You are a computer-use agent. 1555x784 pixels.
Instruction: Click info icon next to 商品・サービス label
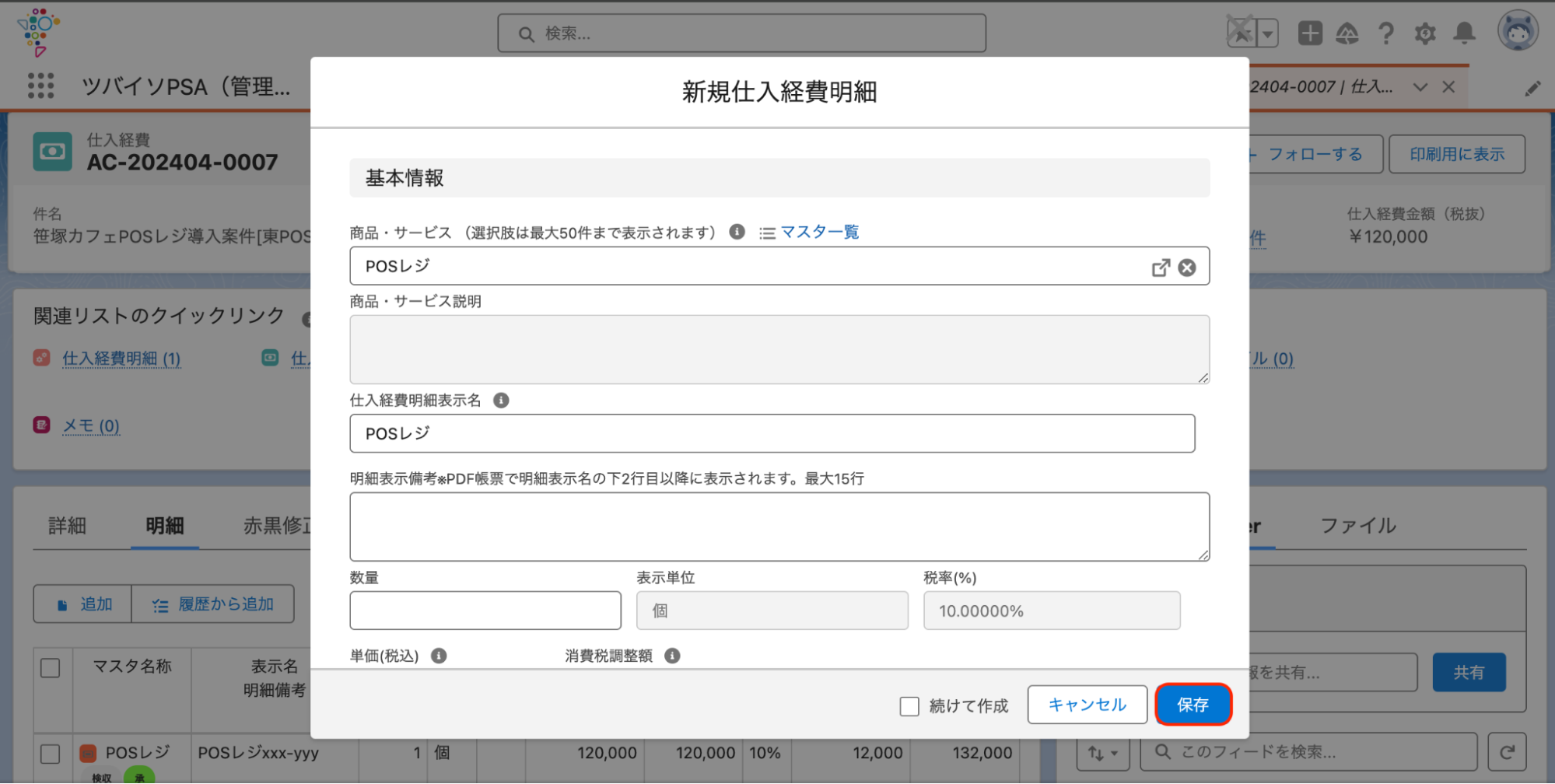pos(737,232)
